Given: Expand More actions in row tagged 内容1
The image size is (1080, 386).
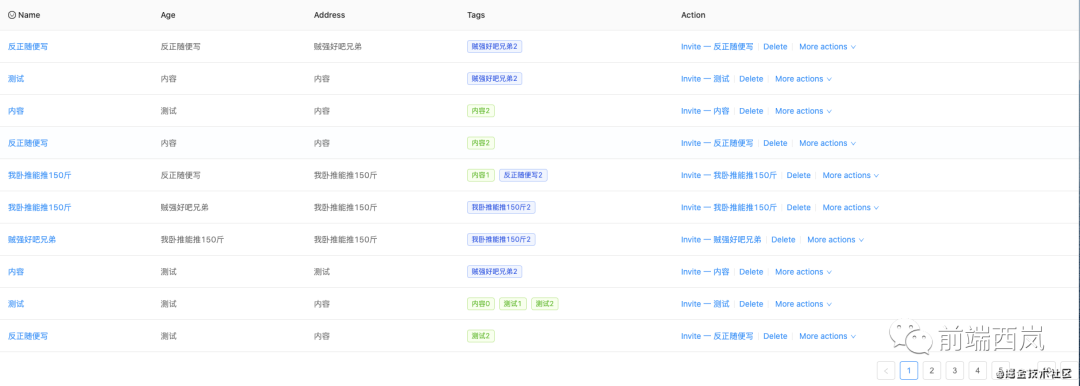Looking at the screenshot, I should click(851, 175).
